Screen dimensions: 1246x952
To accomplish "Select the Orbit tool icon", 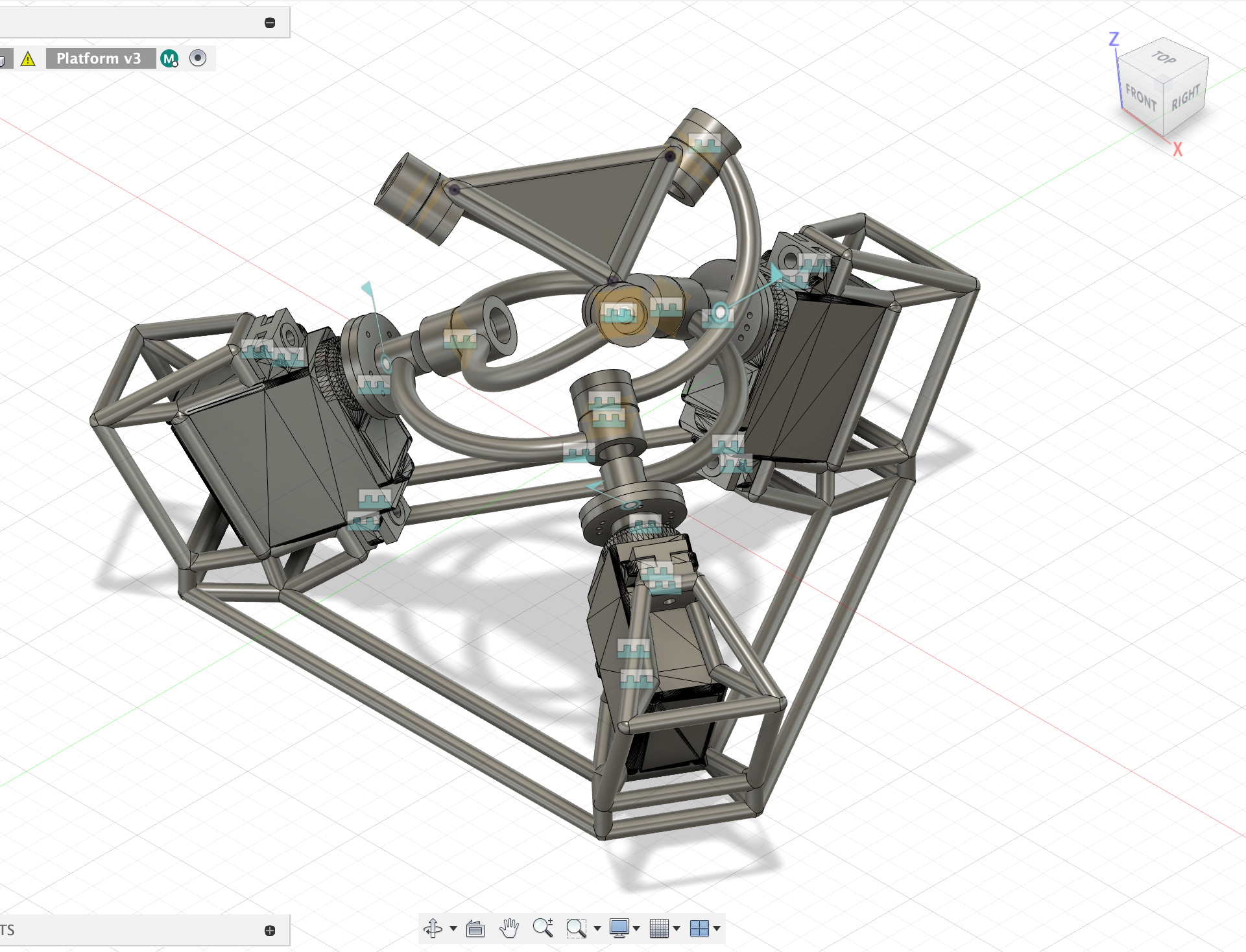I will click(433, 929).
